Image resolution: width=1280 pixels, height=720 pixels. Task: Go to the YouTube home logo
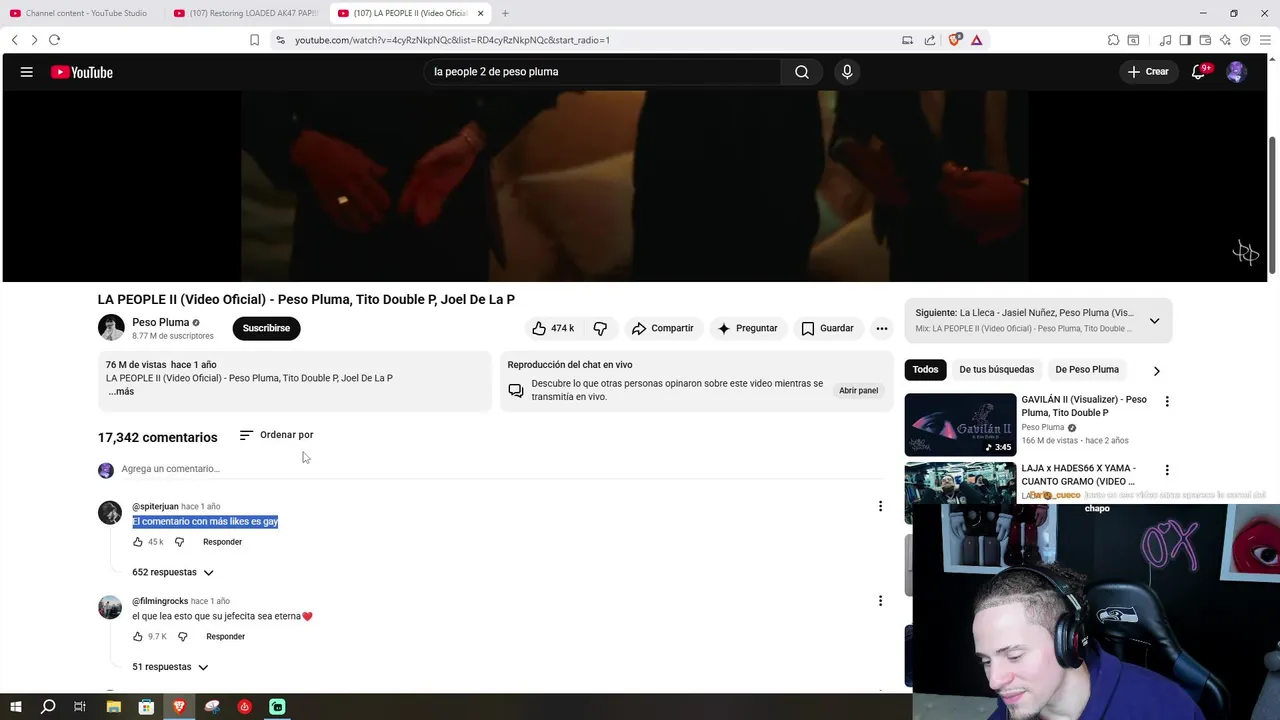82,72
